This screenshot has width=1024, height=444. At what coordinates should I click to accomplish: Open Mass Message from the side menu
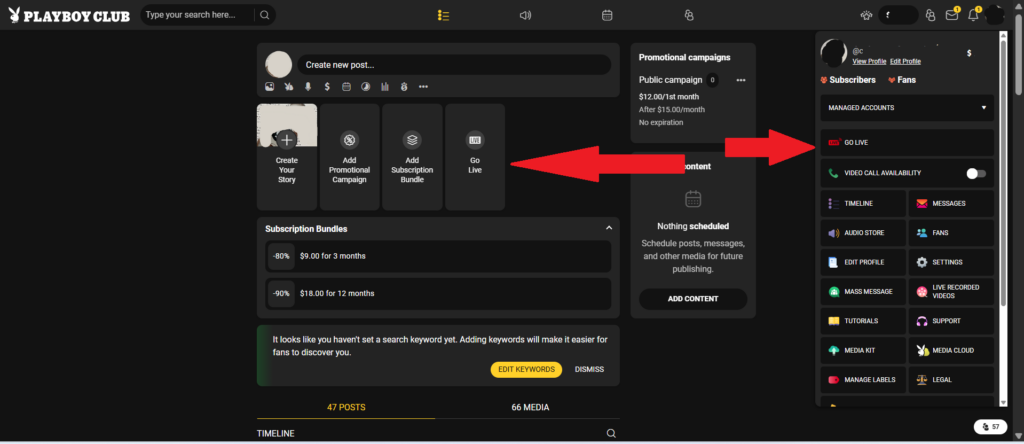(x=863, y=291)
